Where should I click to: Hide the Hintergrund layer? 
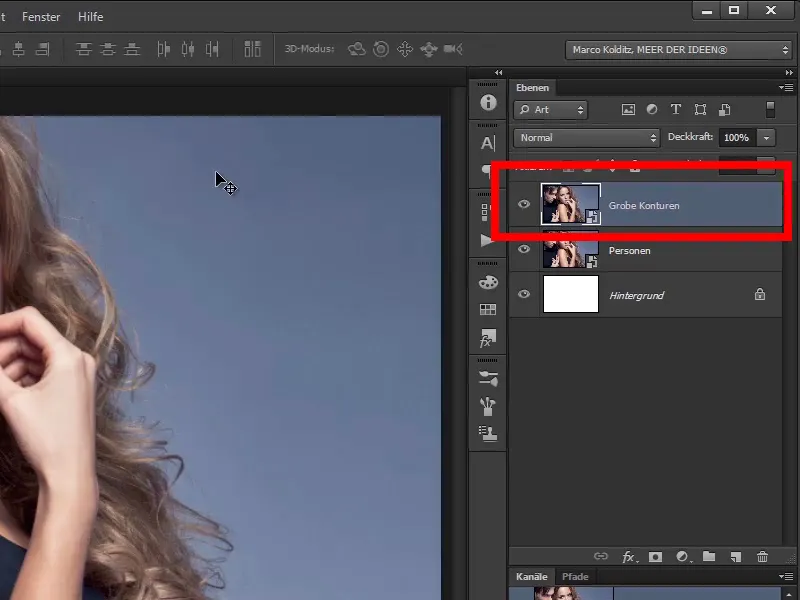click(524, 294)
